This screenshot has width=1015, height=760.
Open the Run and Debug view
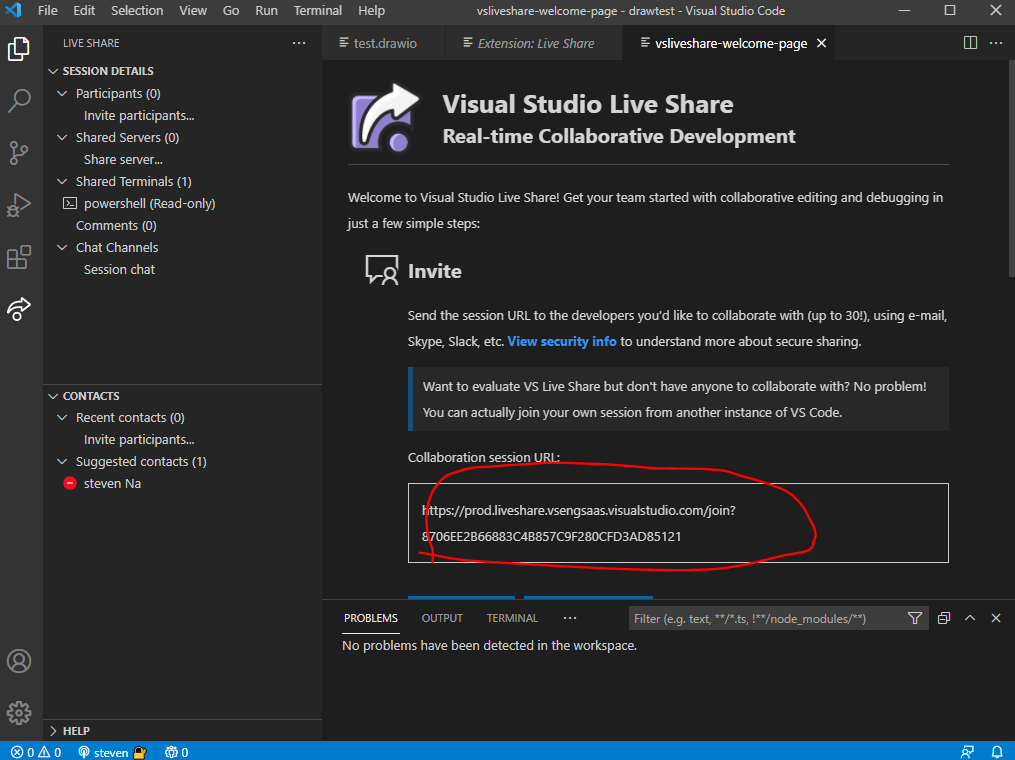19,205
